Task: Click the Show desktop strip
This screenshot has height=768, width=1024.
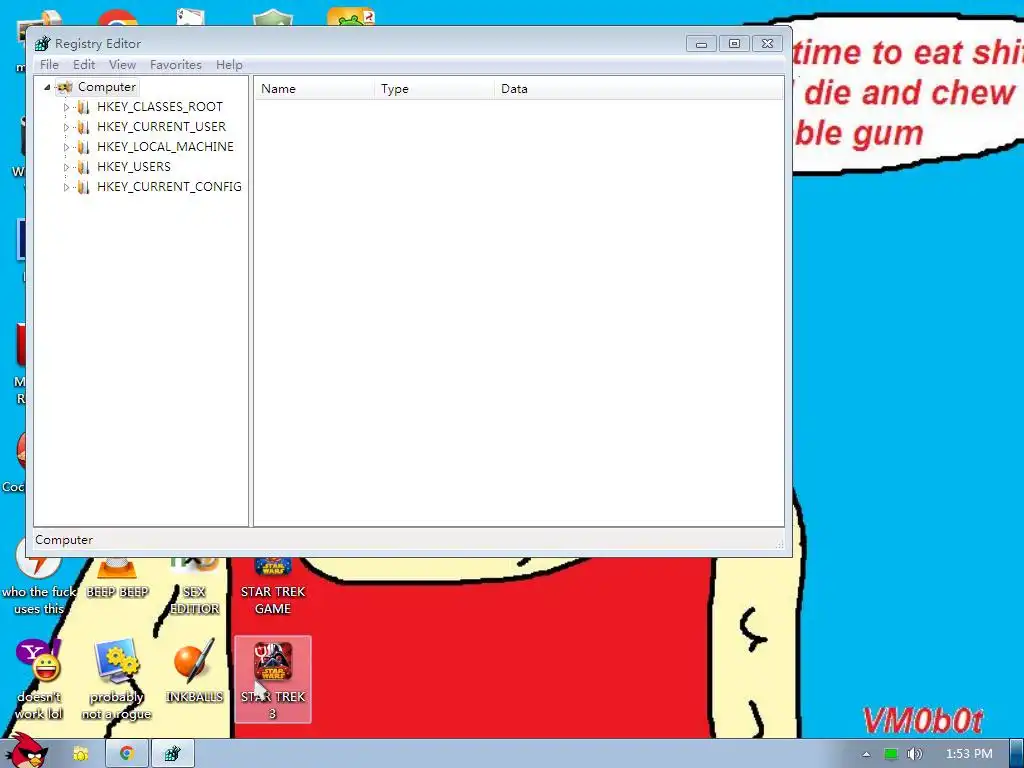Action: [1017, 754]
